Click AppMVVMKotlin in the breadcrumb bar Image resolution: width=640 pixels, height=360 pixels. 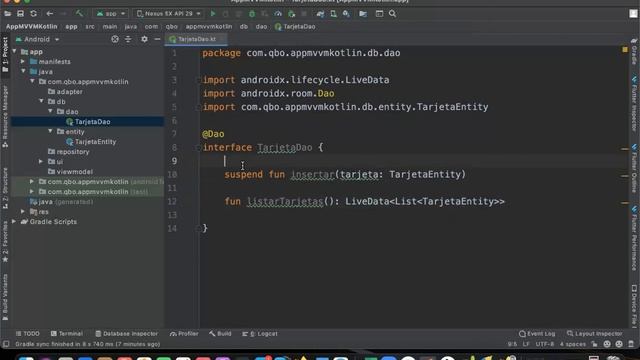tap(31, 27)
